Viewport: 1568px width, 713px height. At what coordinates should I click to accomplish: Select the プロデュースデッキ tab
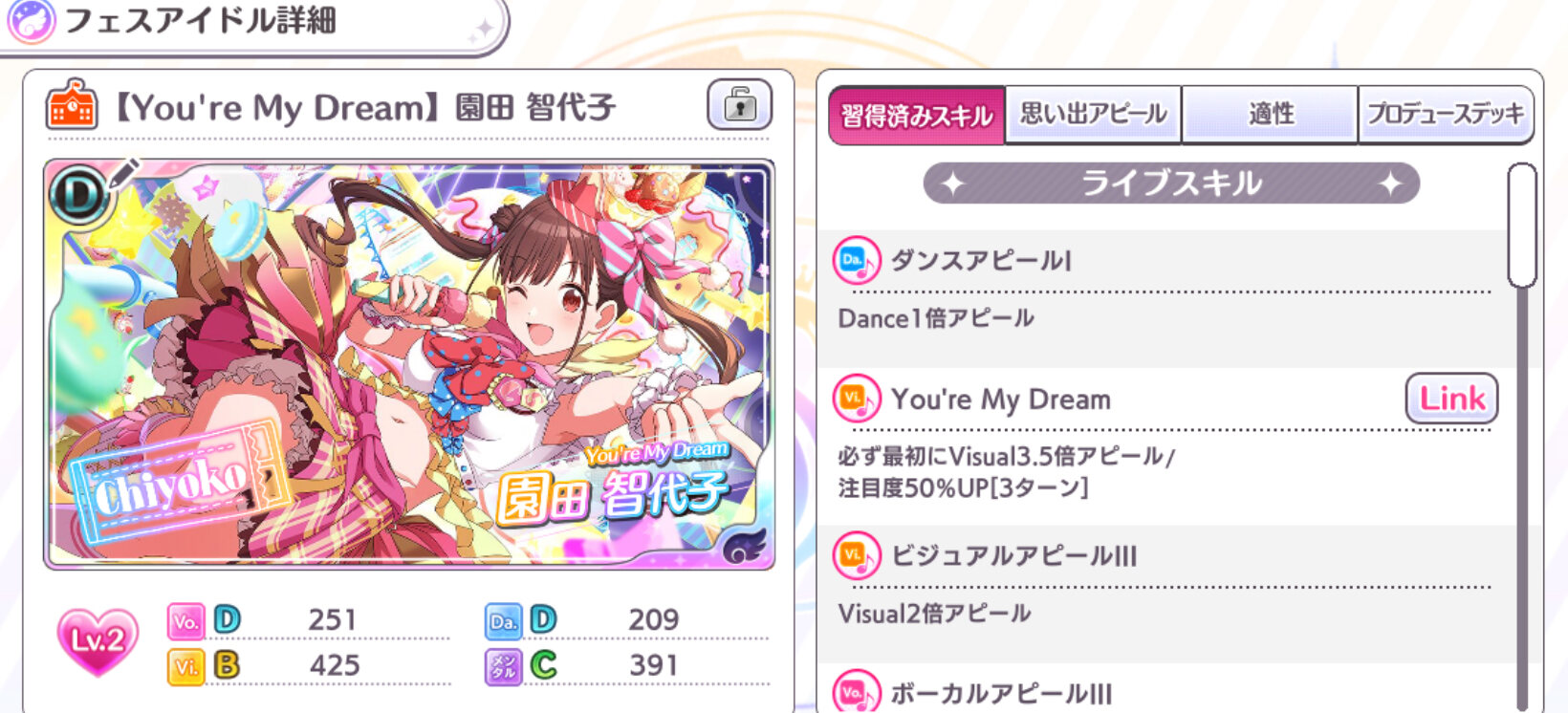(x=1446, y=114)
